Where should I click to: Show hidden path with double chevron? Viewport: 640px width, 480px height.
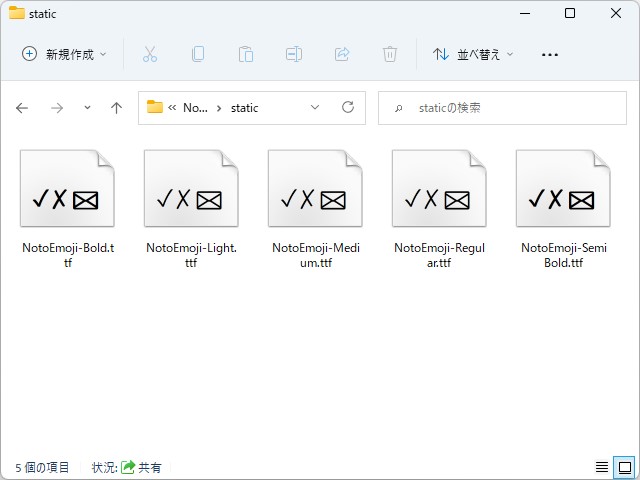tap(172, 108)
